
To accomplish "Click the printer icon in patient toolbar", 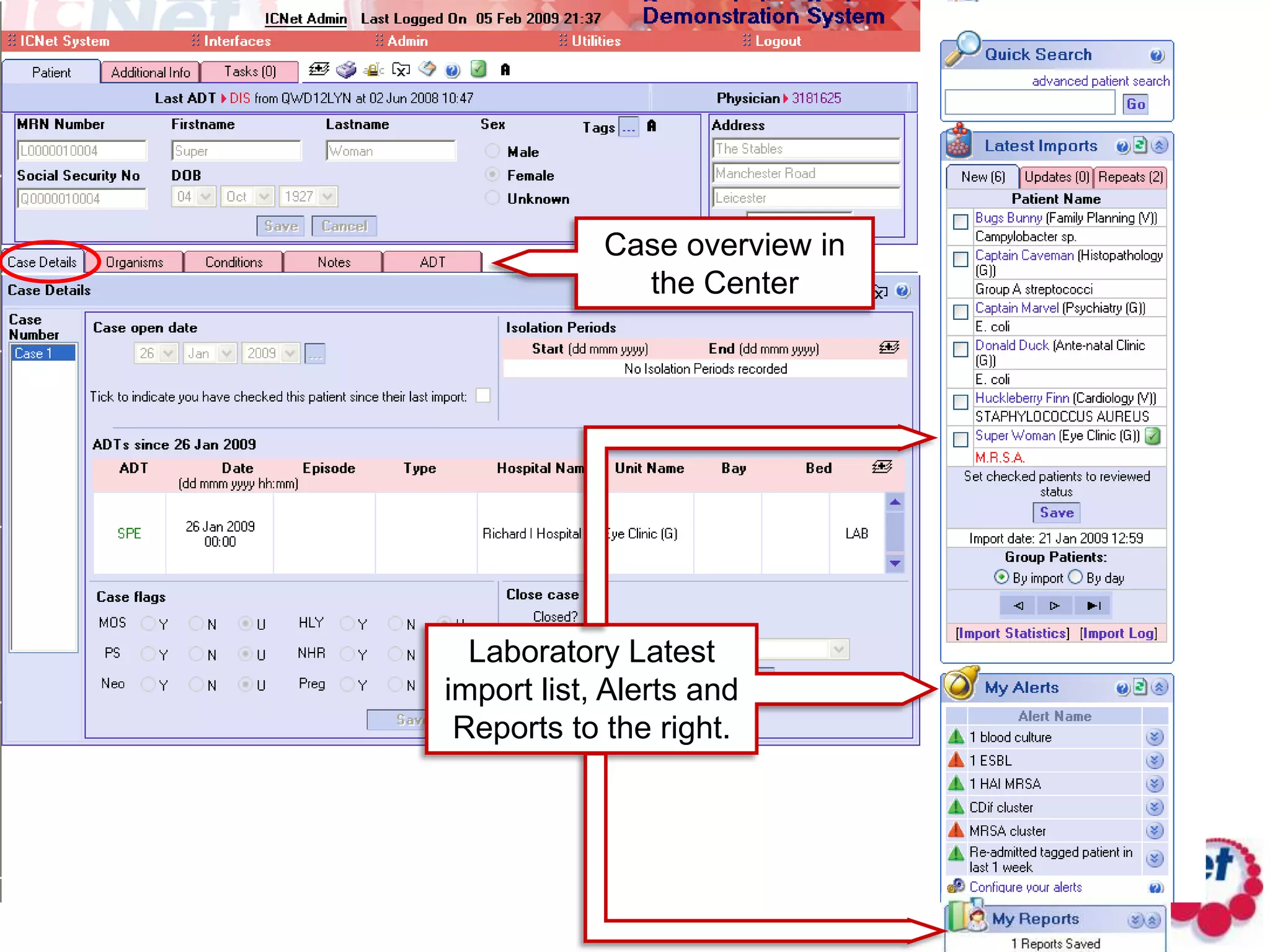I will (x=346, y=69).
